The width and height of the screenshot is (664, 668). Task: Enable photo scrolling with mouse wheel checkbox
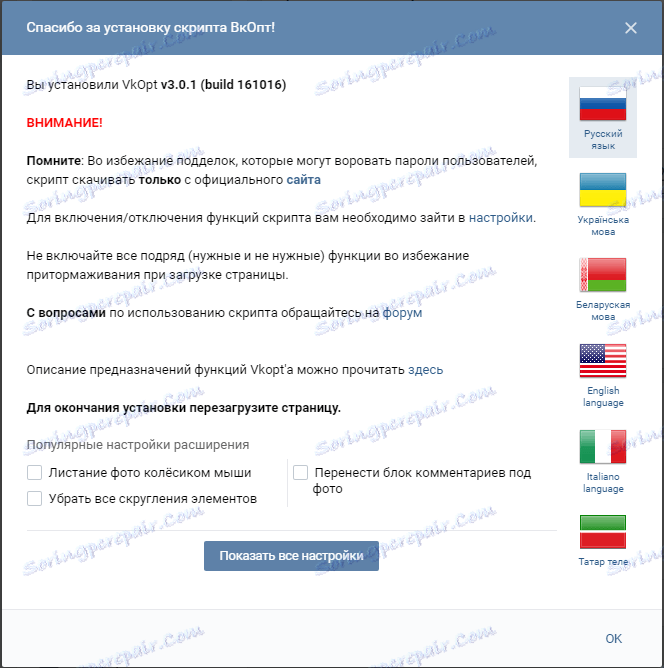pos(34,472)
